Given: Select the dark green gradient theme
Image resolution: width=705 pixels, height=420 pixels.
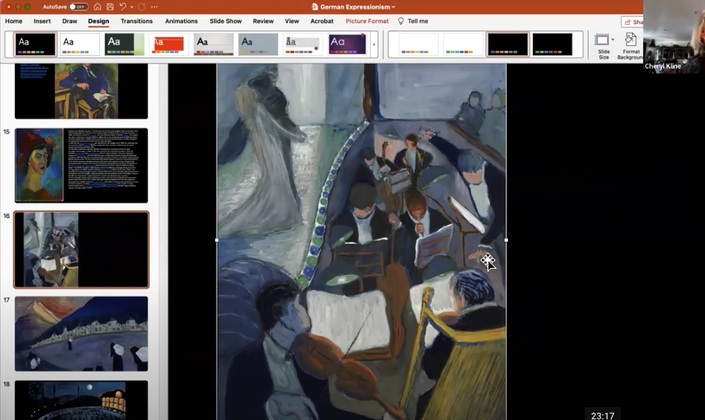Looking at the screenshot, I should tap(124, 44).
